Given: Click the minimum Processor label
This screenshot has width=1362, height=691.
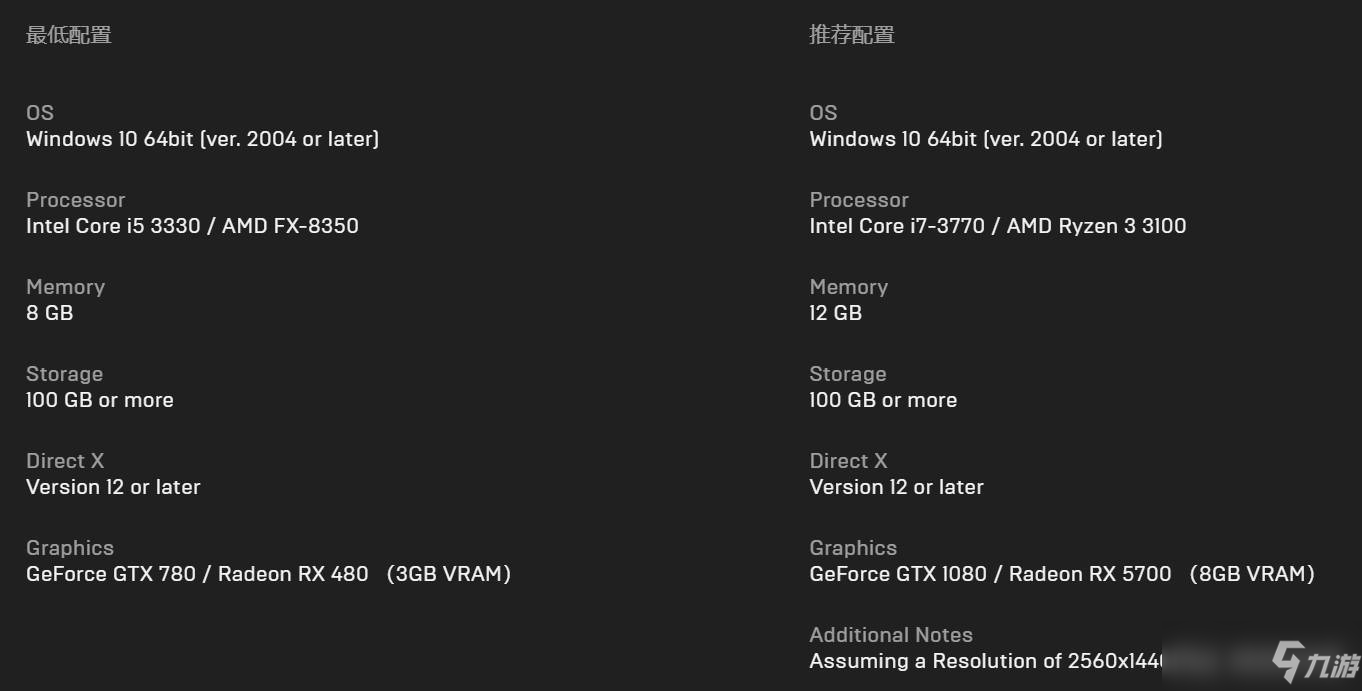Looking at the screenshot, I should pos(76,200).
